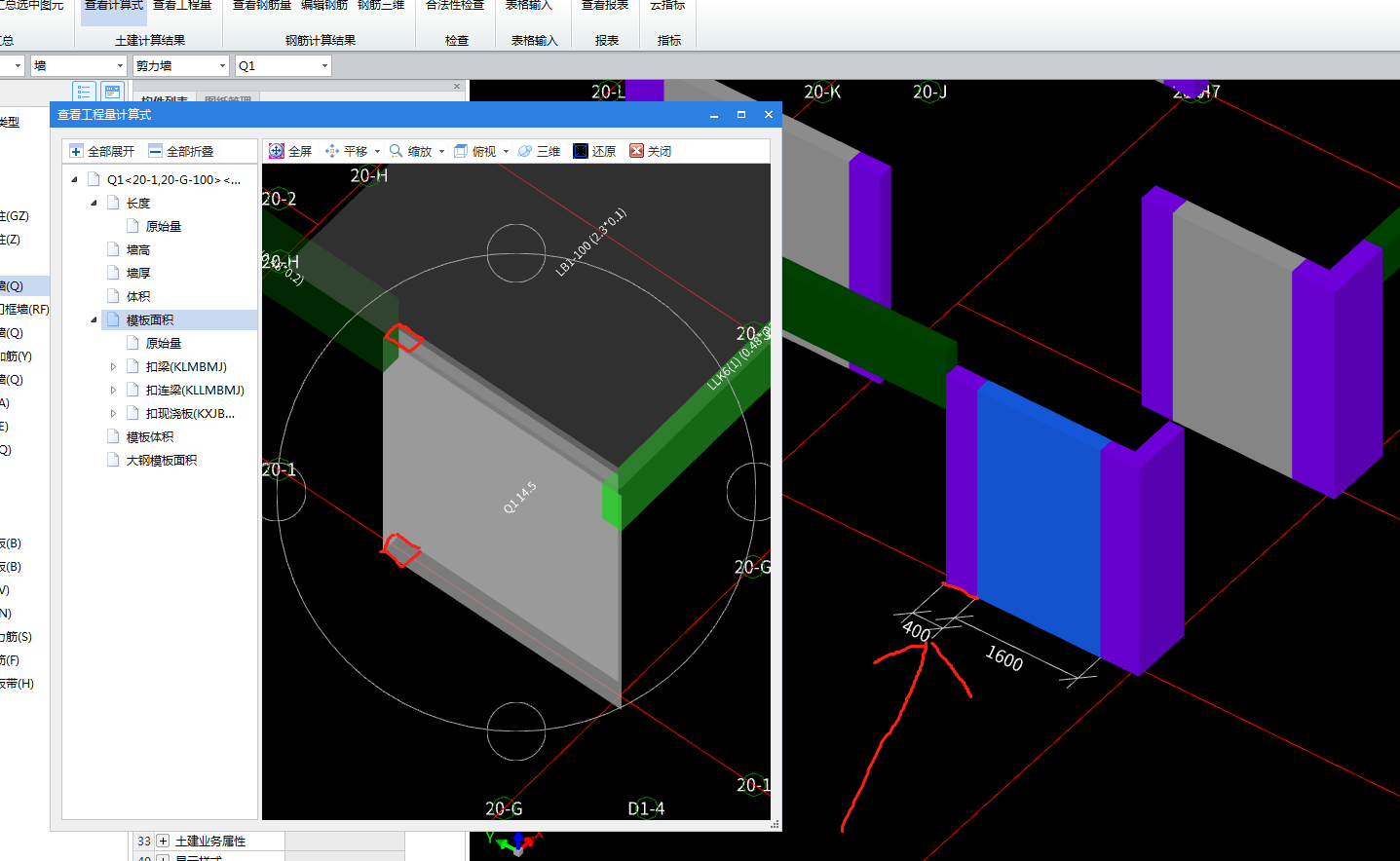Click the list view icon in side panel
This screenshot has width=1400, height=861.
[x=83, y=92]
